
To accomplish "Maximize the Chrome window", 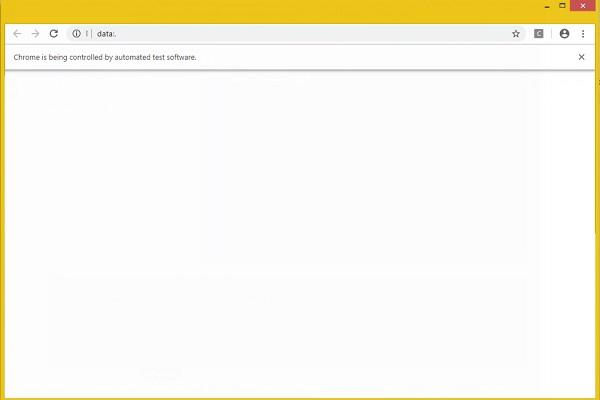I will pyautogui.click(x=562, y=7).
